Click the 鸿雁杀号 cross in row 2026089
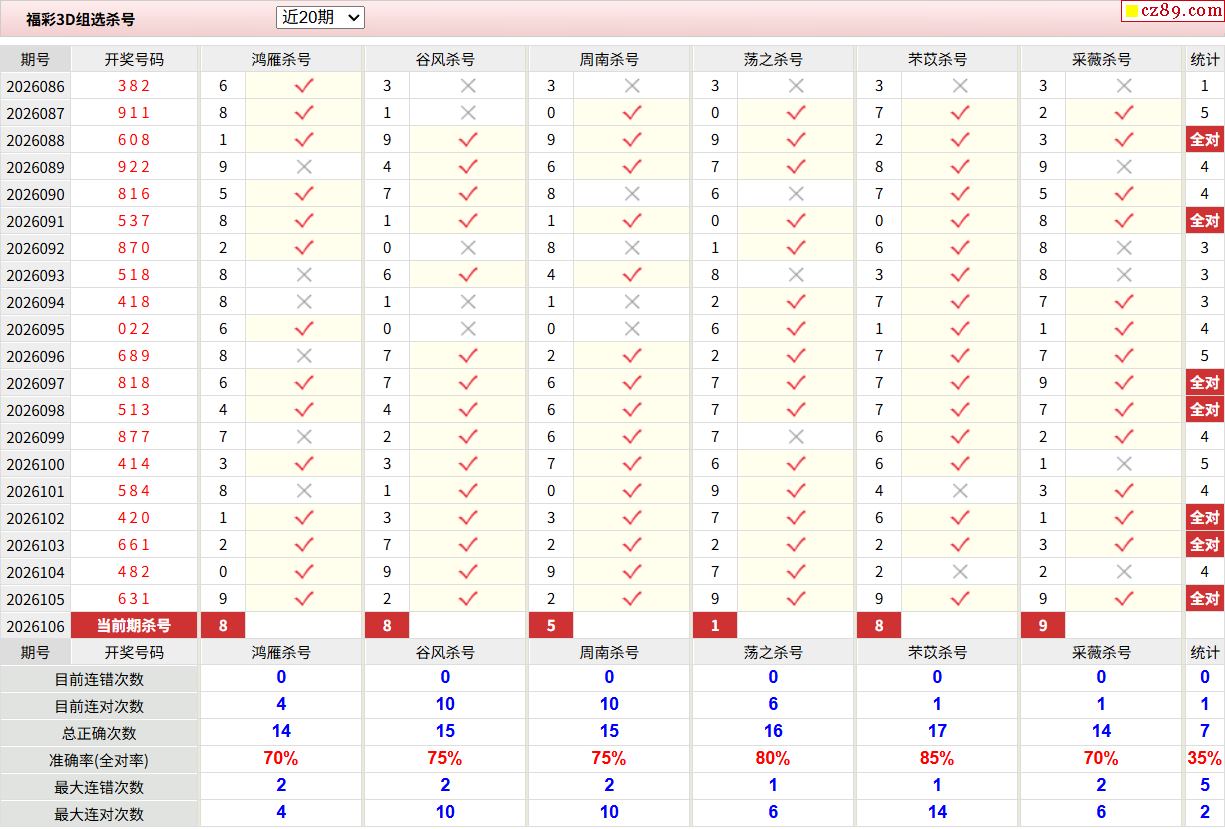1225x829 pixels. (x=304, y=167)
